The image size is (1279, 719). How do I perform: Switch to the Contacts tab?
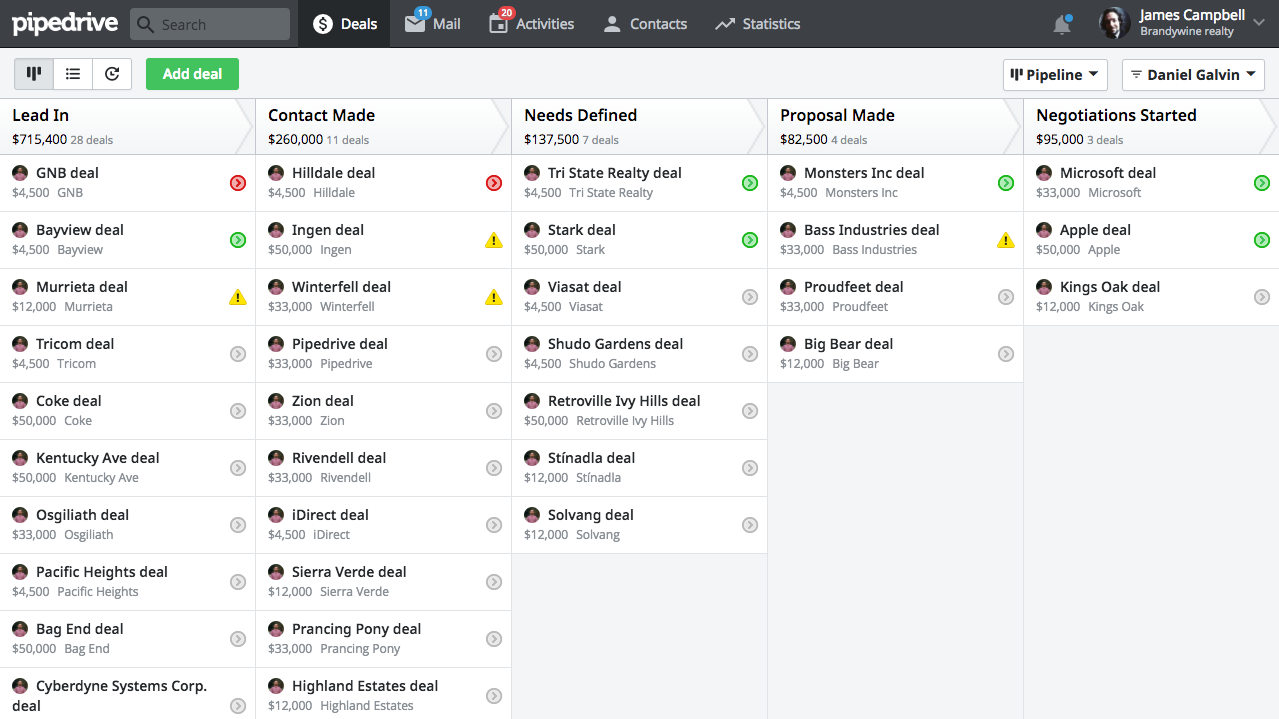click(645, 24)
